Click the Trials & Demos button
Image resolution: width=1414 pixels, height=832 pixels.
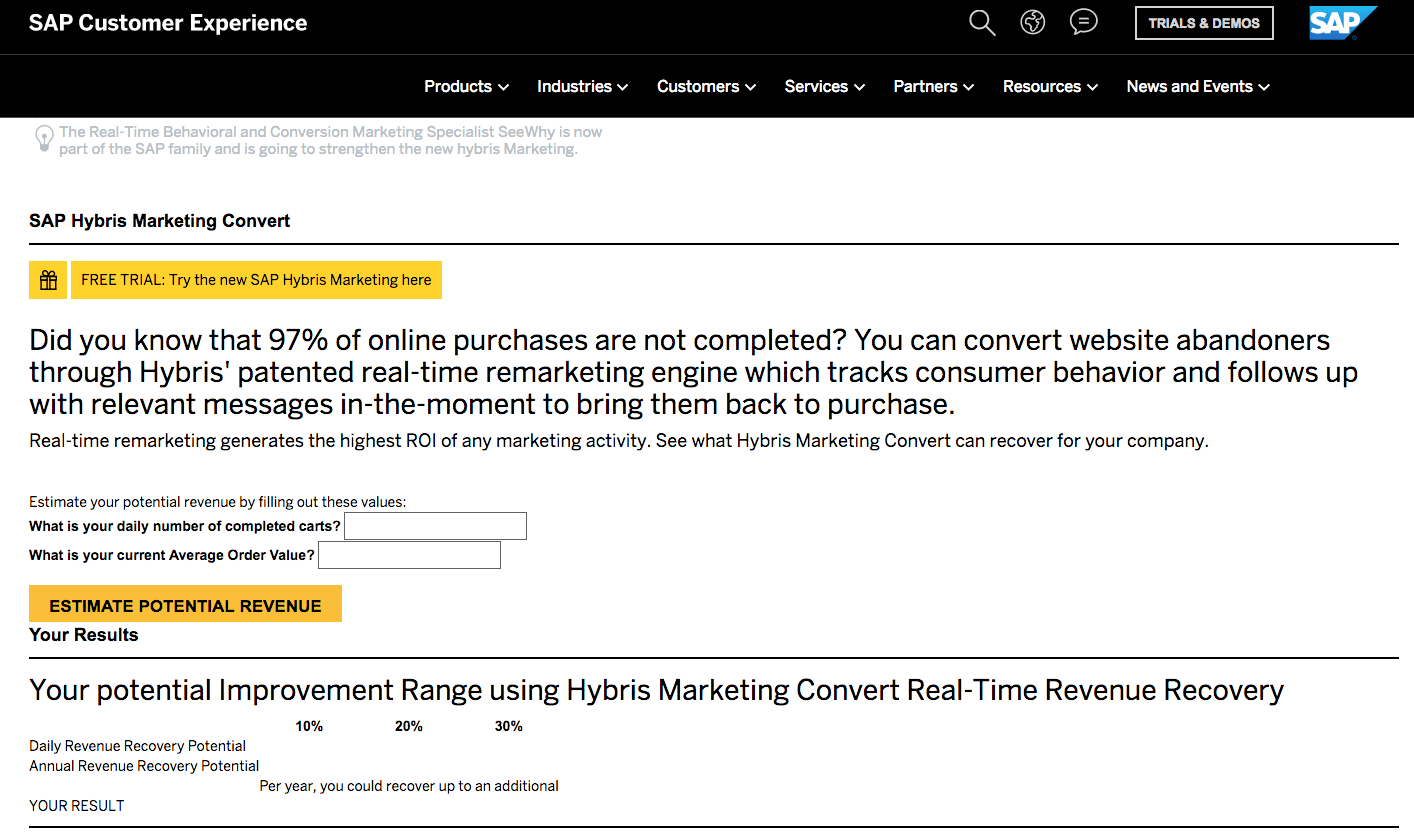click(x=1204, y=23)
